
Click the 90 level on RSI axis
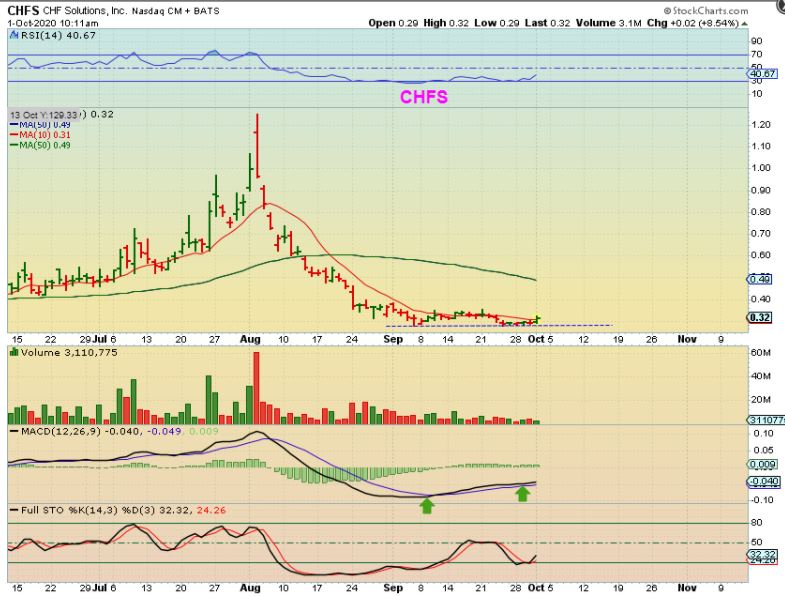pyautogui.click(x=756, y=42)
